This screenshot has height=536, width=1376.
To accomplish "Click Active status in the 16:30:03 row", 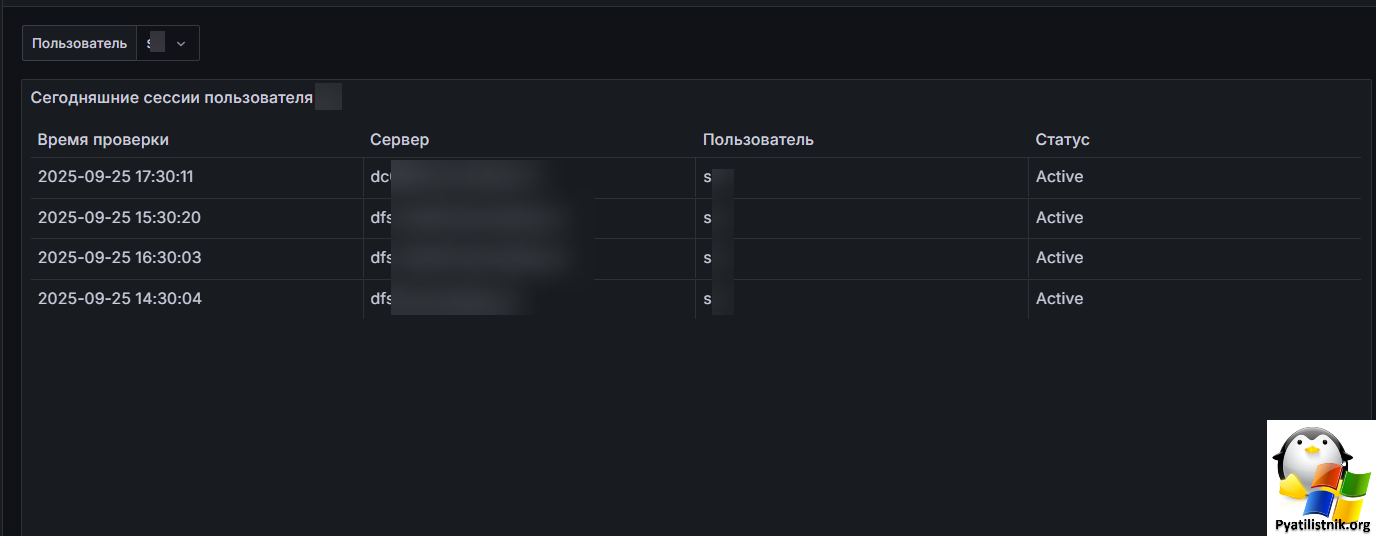I will click(1059, 258).
